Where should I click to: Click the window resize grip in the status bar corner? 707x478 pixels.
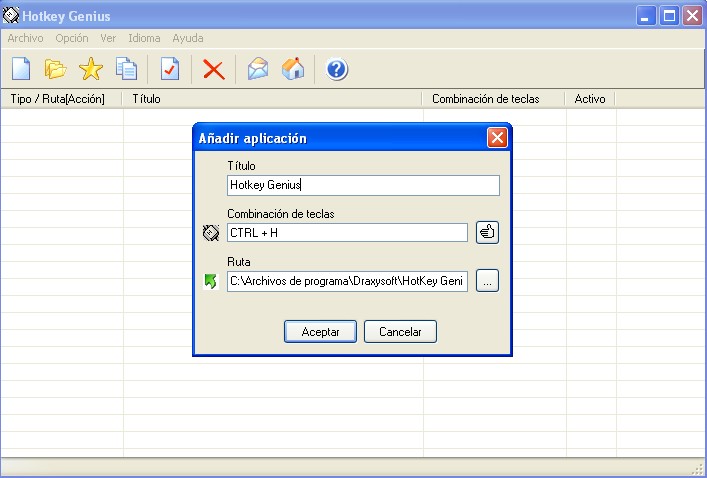point(698,468)
